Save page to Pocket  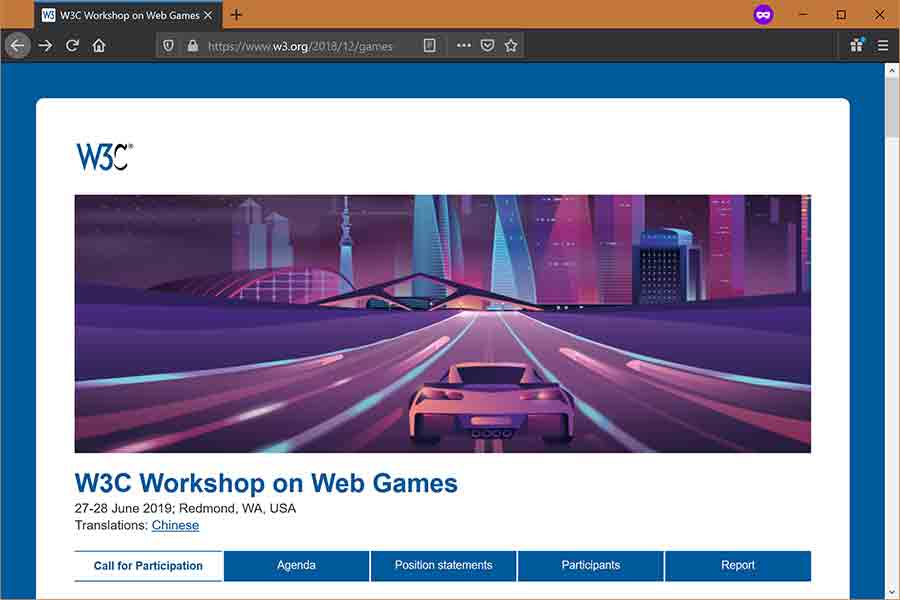click(x=487, y=45)
